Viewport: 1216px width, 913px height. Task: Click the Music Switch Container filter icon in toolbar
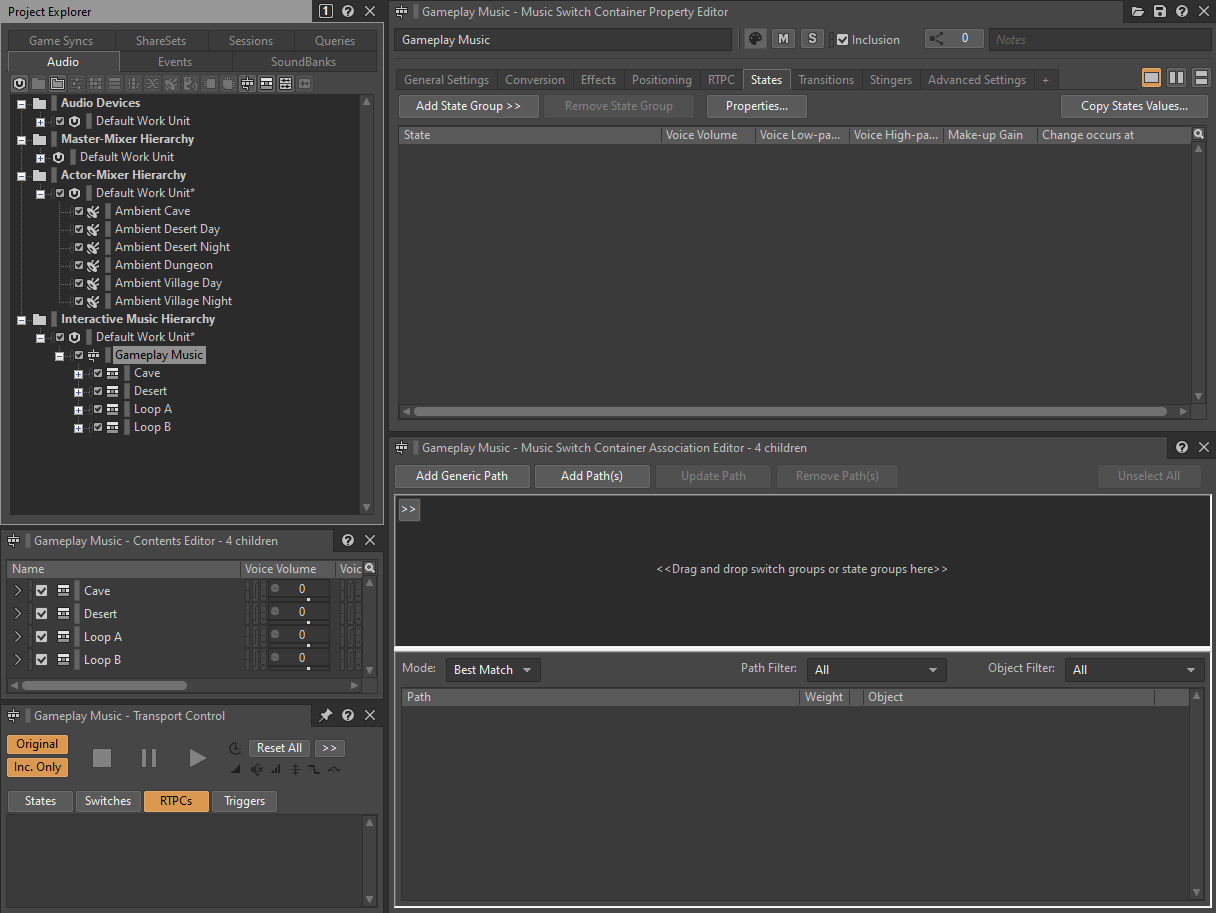click(247, 83)
